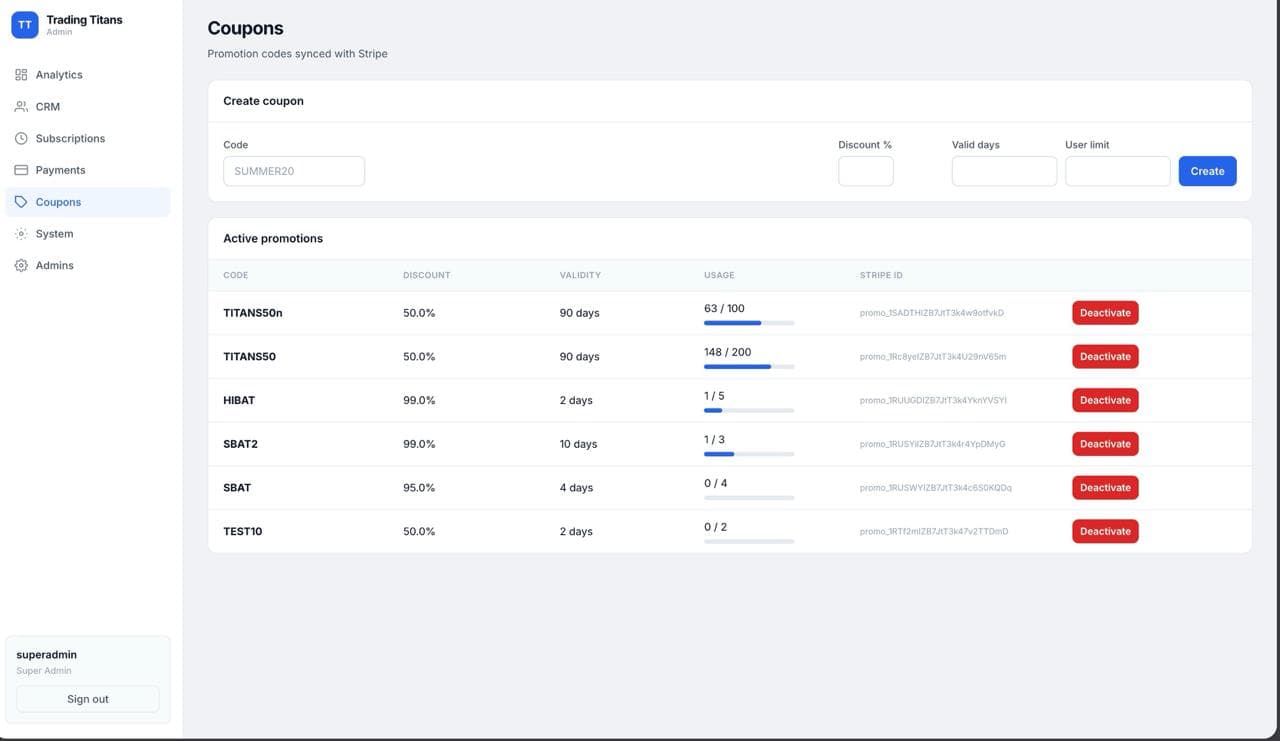Sign out of the superadmin account

88,699
